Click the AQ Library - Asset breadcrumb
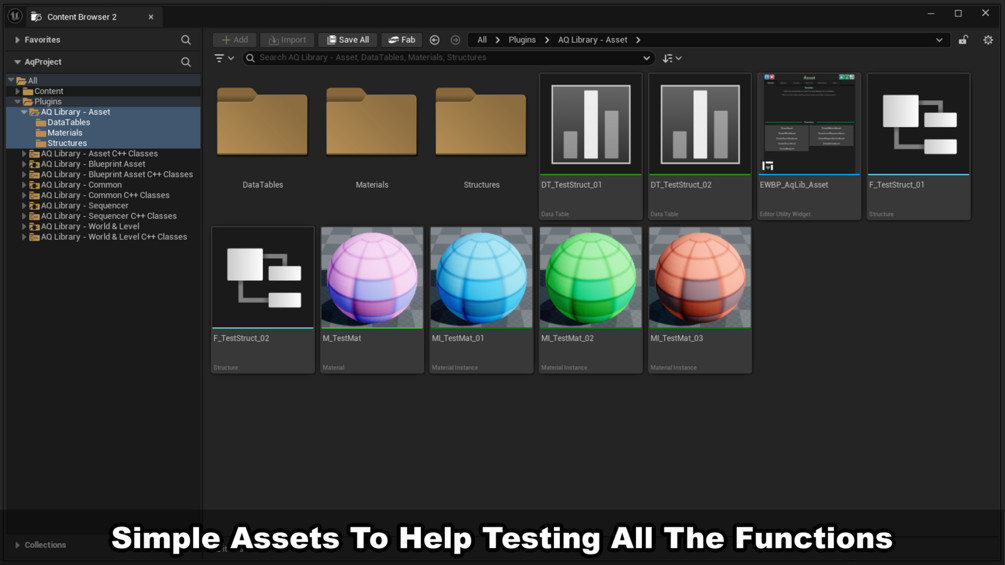Viewport: 1005px width, 565px height. pyautogui.click(x=592, y=40)
